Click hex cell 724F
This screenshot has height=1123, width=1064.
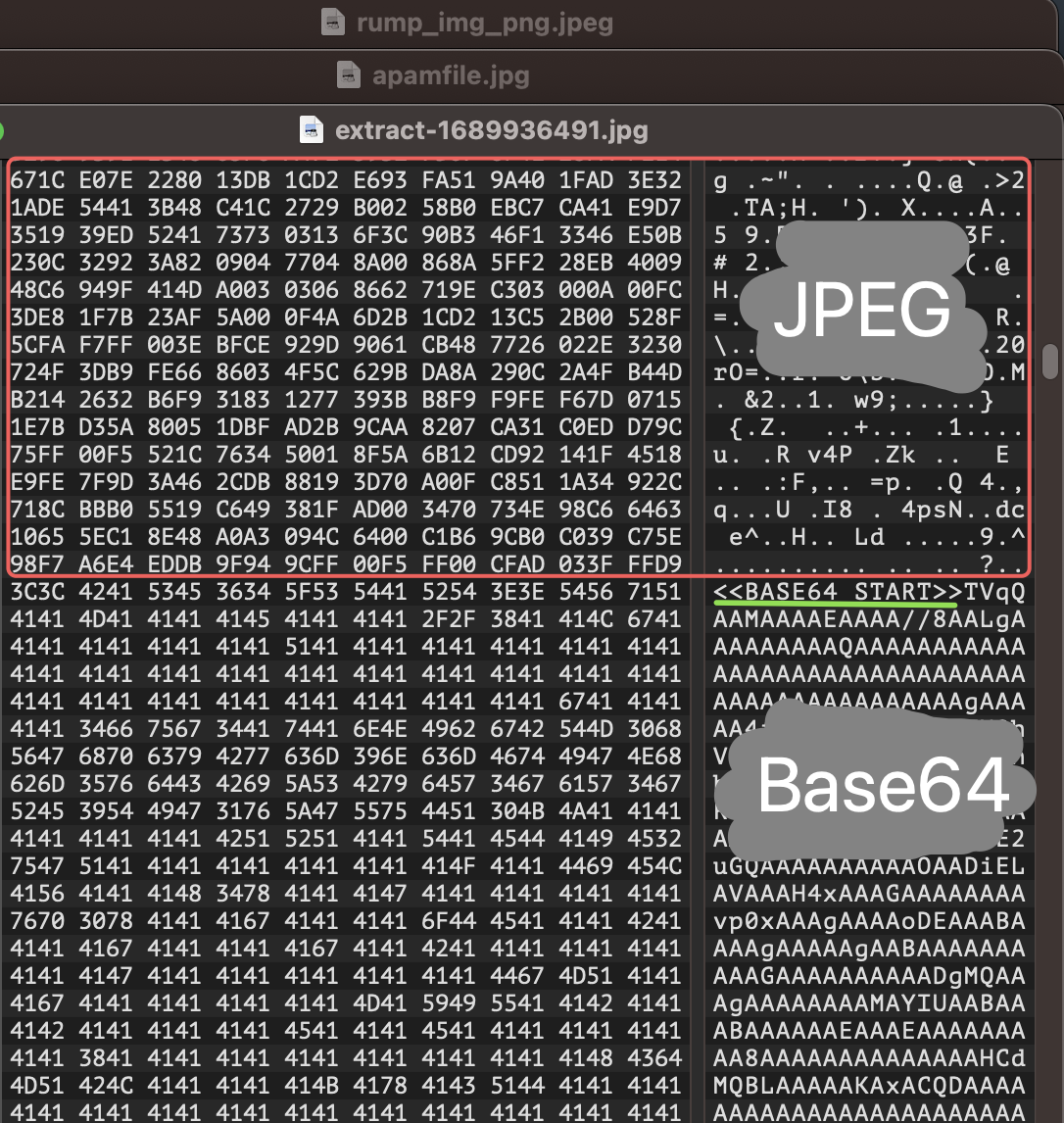37,372
